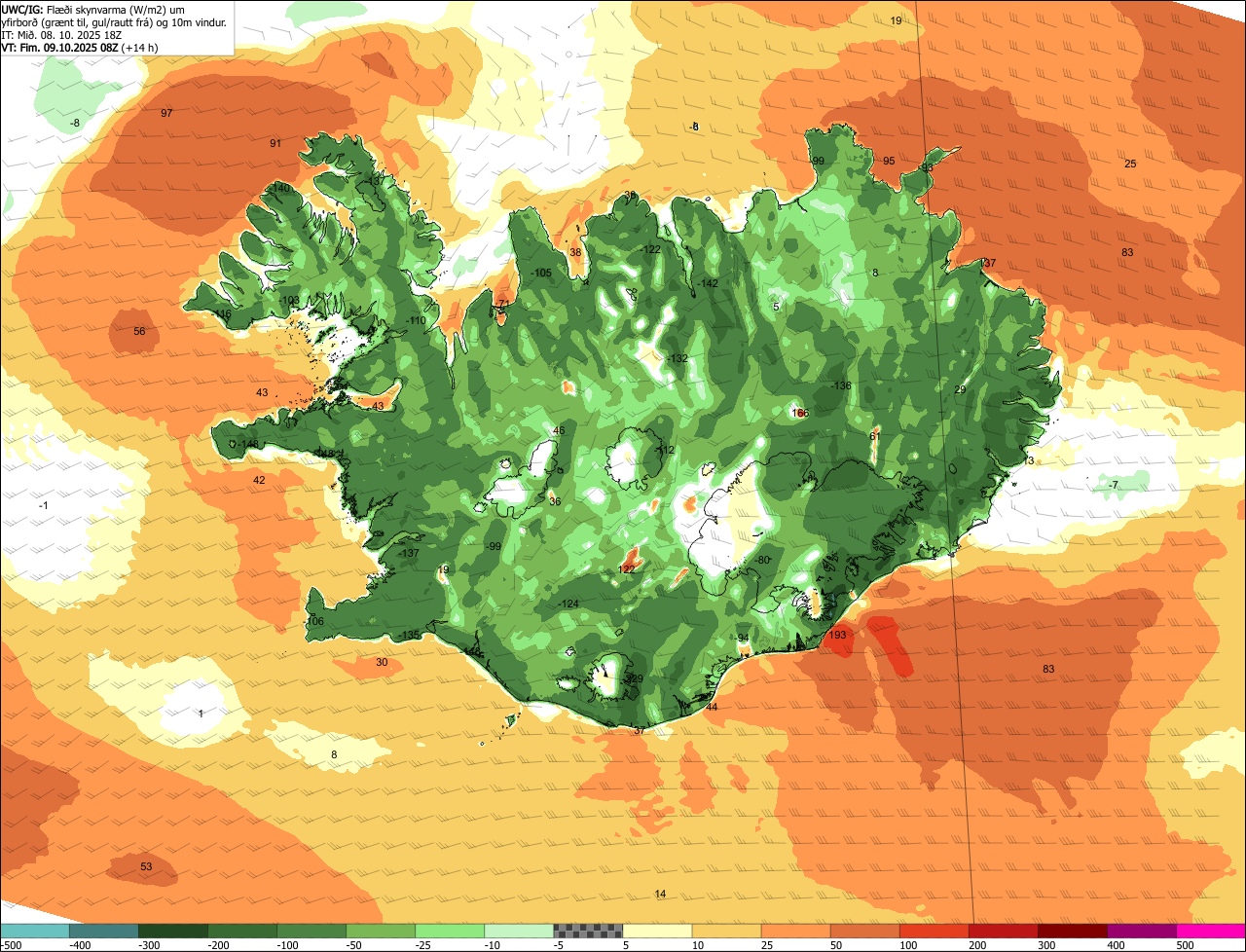Click checkered legend band between -5 and 5
Viewport: 1246px width, 952px height.
[588, 931]
